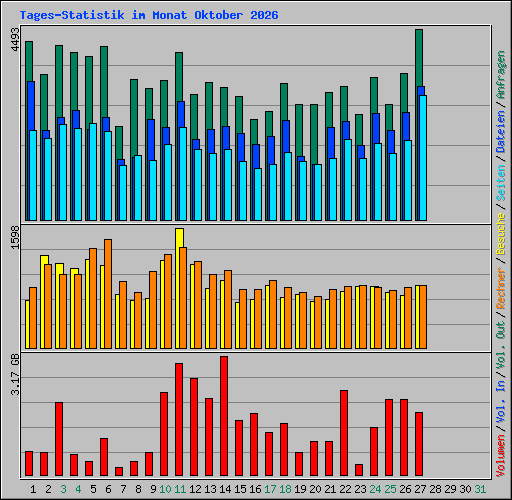Select the shortest red Volumen bar for day 7

(x=119, y=471)
